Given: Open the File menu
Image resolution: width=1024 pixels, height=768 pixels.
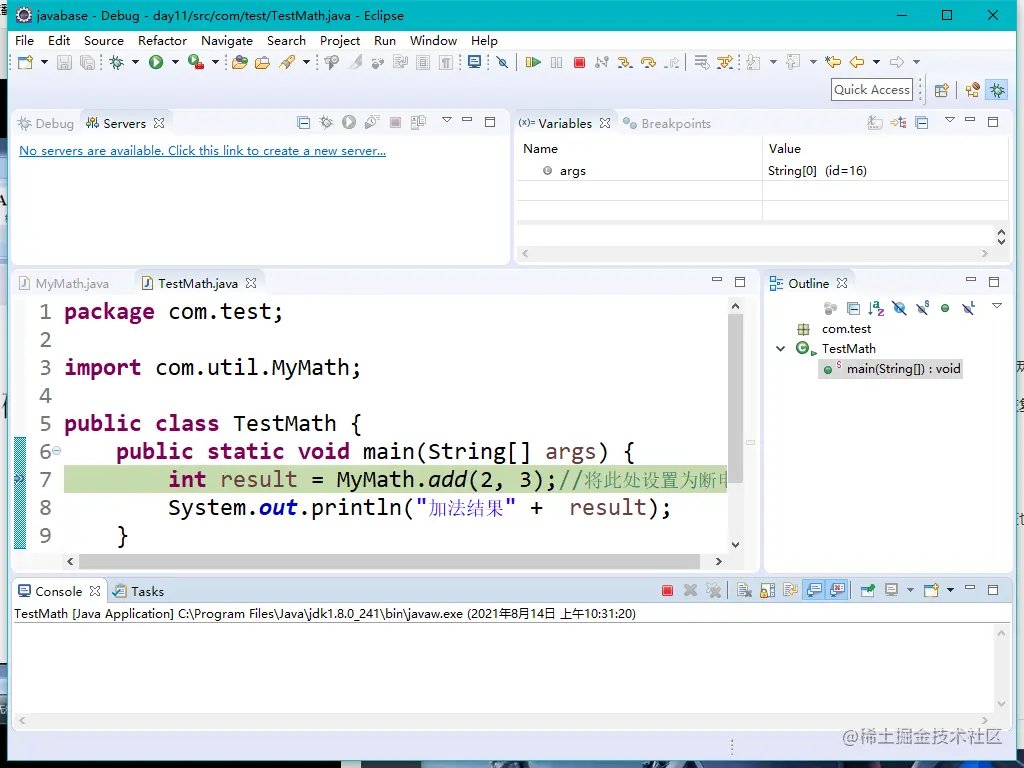Looking at the screenshot, I should pos(24,40).
